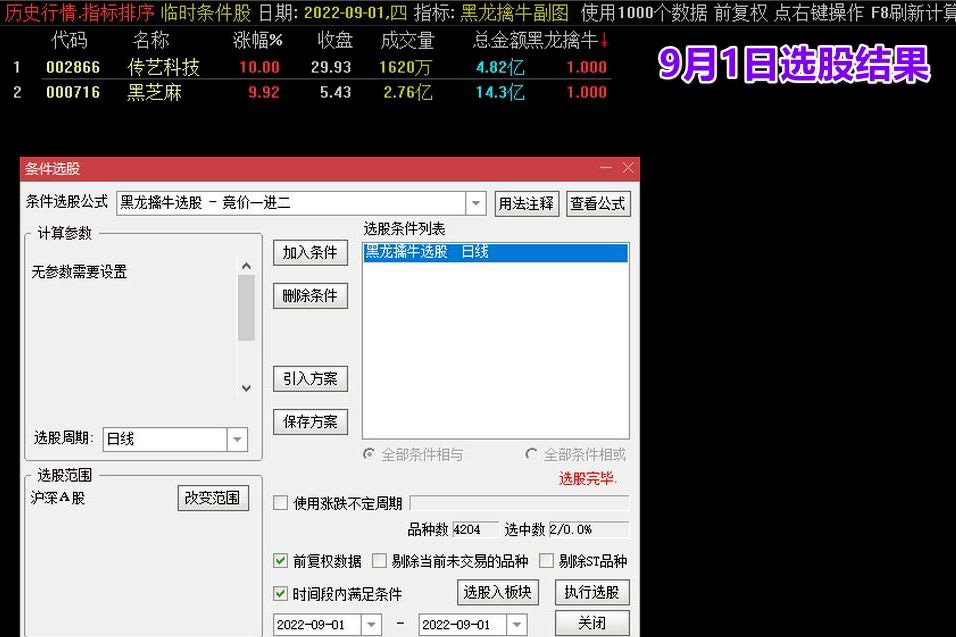Click the 29.93 closing price cell
956x637 pixels.
tap(331, 67)
